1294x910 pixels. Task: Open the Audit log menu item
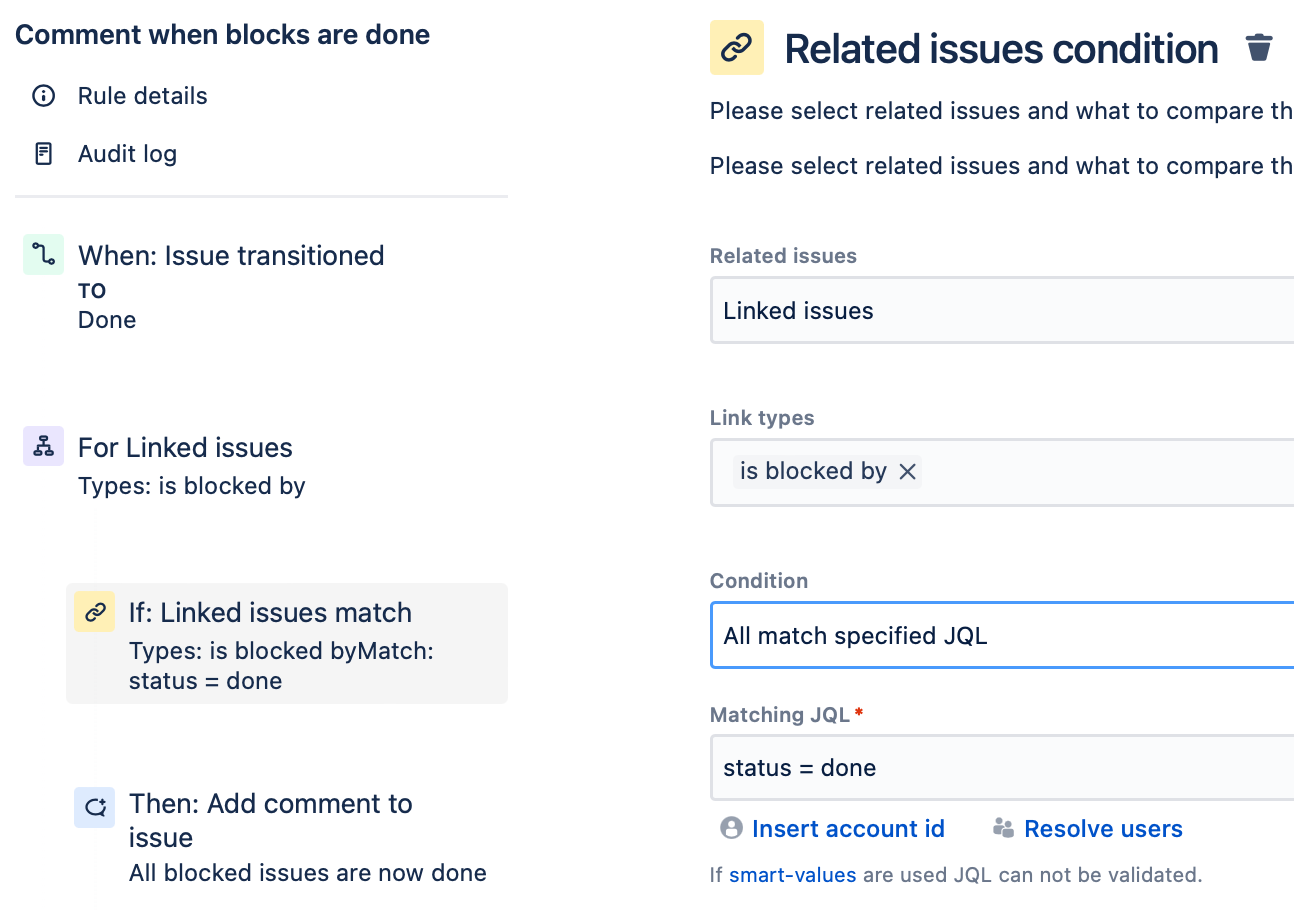point(127,154)
